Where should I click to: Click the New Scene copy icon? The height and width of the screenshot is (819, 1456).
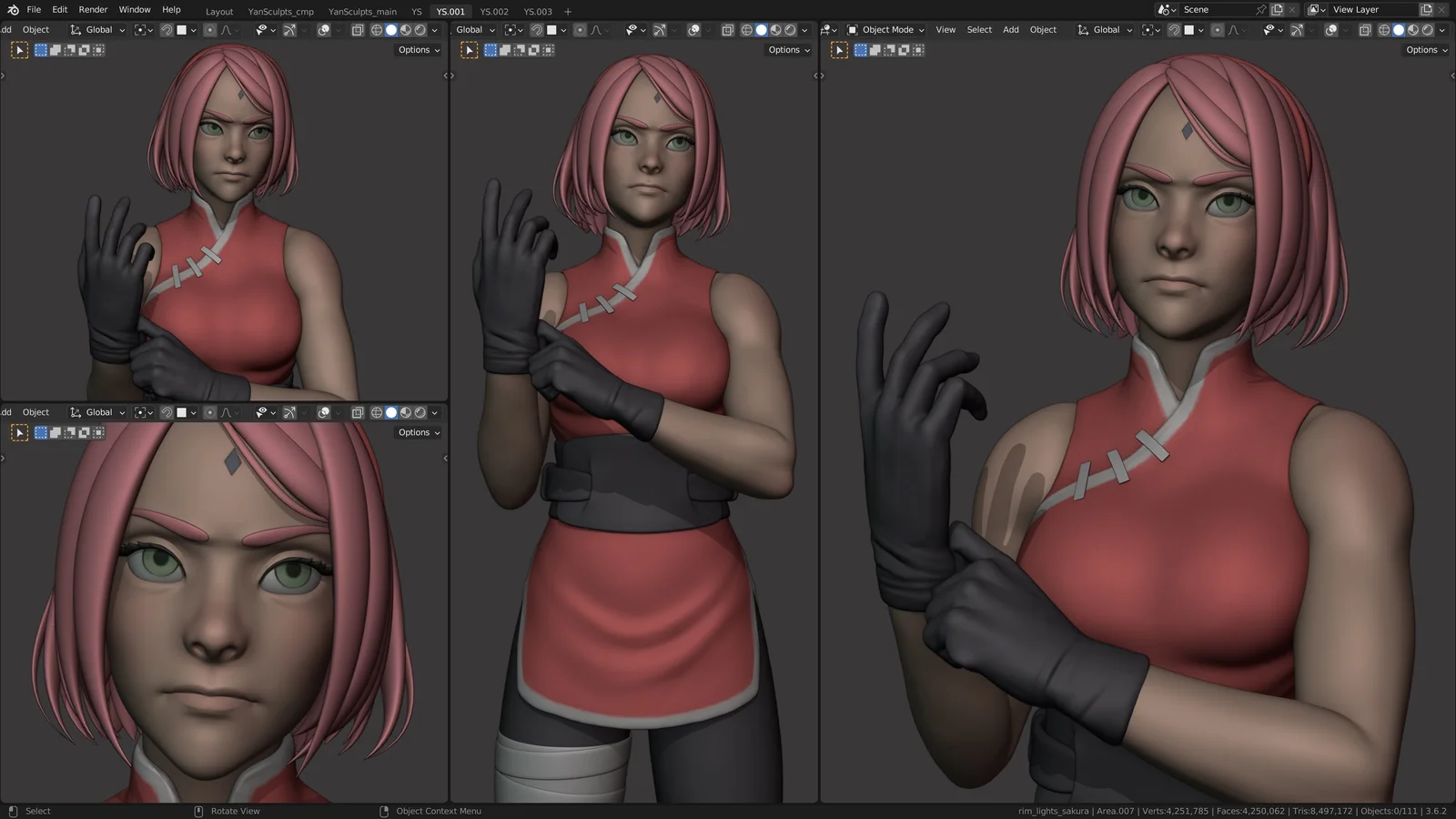click(1276, 9)
